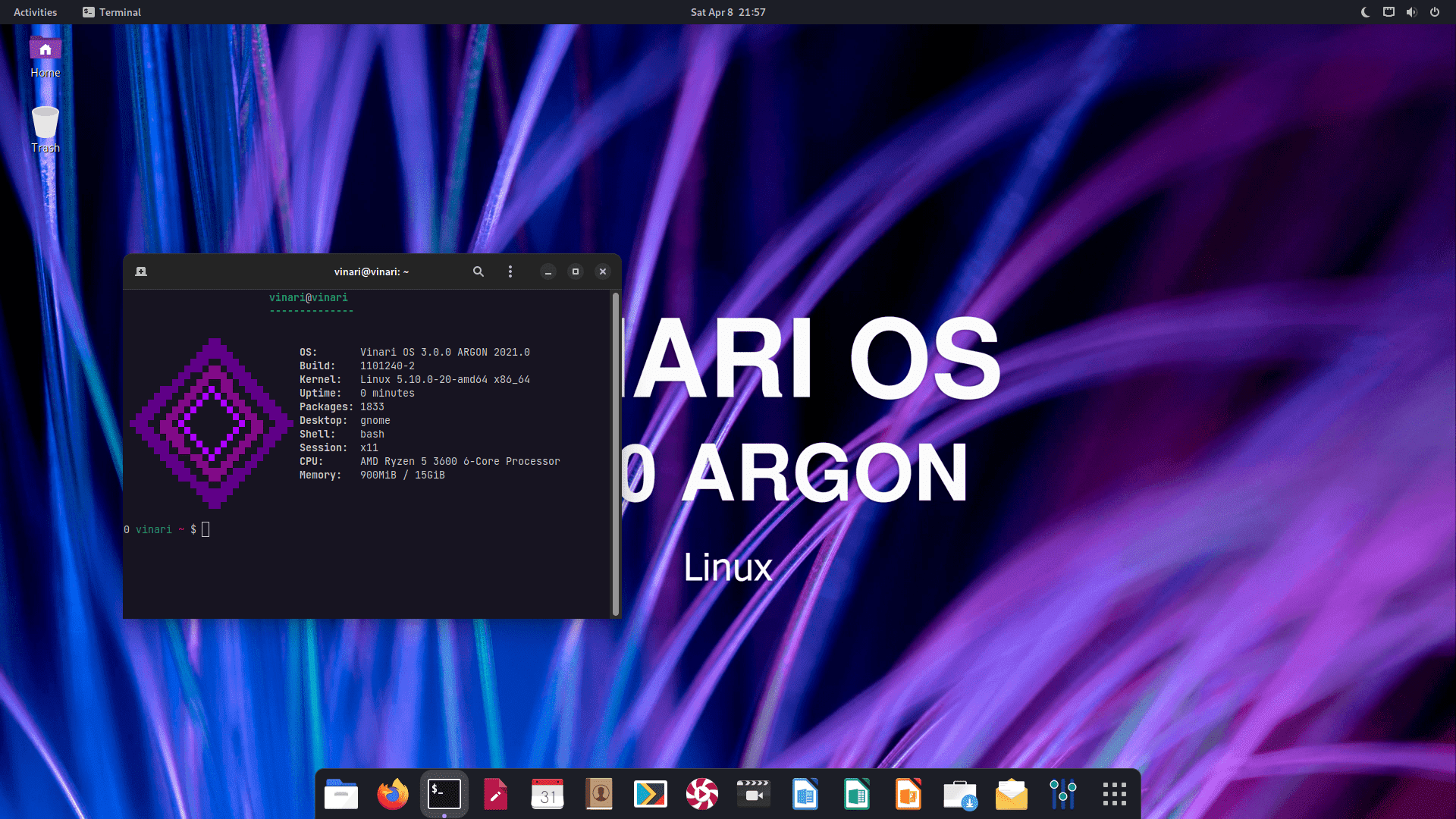Viewport: 1456px width, 819px height.
Task: Open the Calendar app showing 31
Action: click(x=548, y=794)
